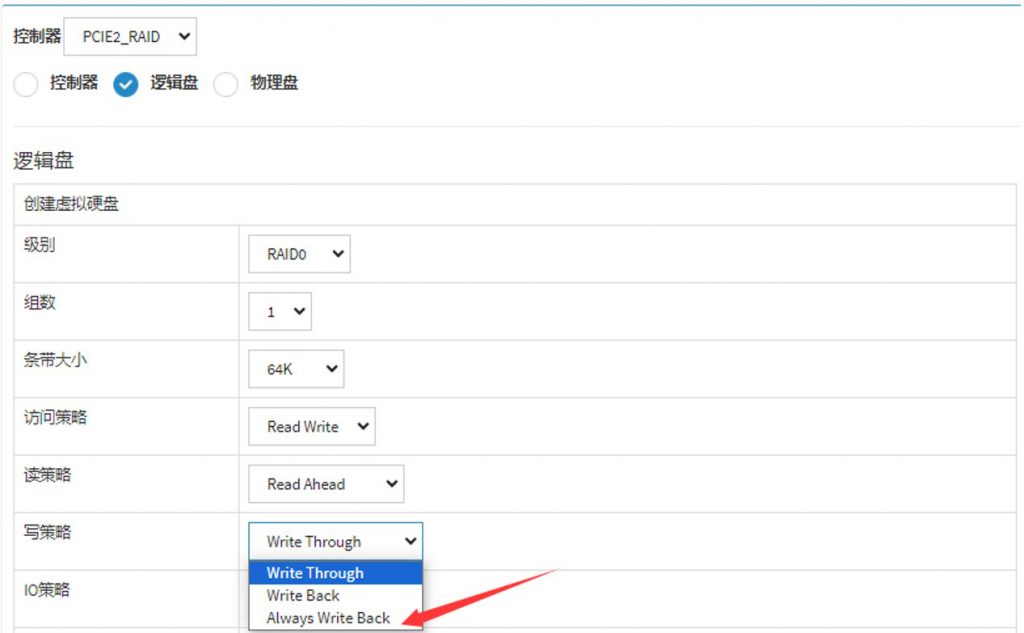Click the 写策略 row label
The height and width of the screenshot is (633, 1024).
[x=48, y=532]
